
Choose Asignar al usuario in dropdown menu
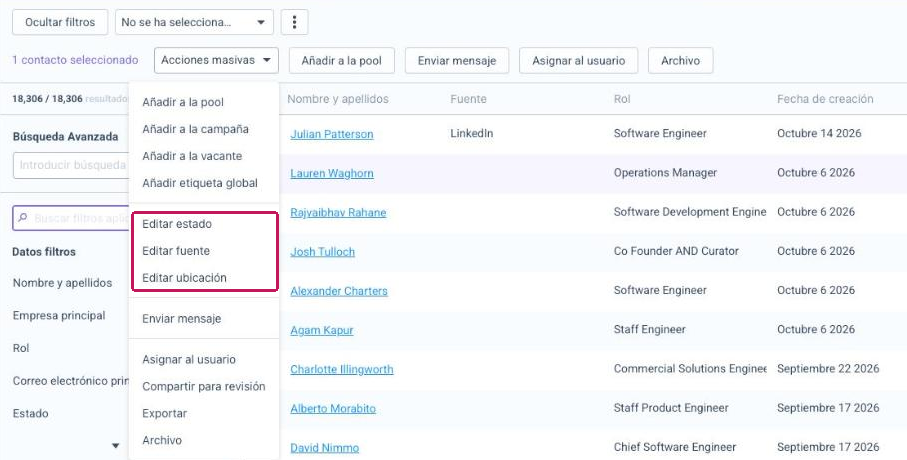(x=189, y=359)
